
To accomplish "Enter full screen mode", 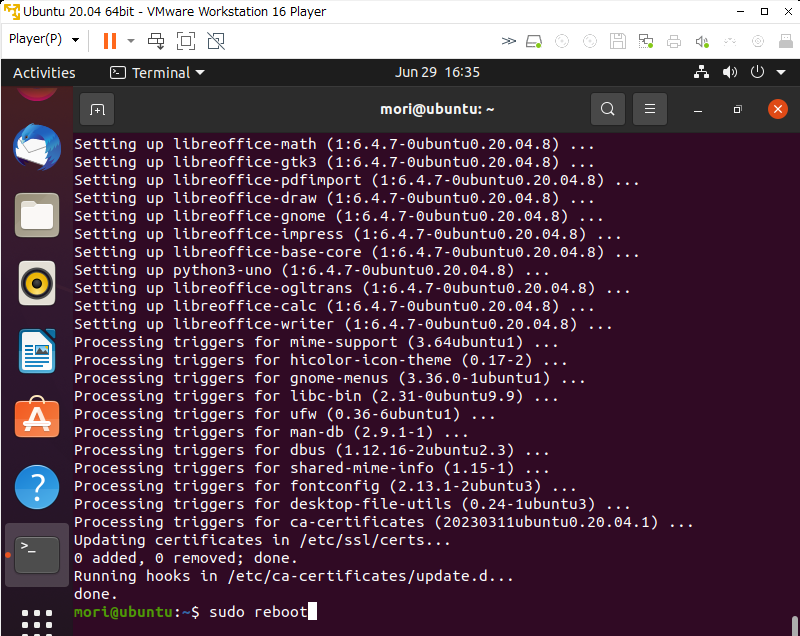I will [186, 41].
